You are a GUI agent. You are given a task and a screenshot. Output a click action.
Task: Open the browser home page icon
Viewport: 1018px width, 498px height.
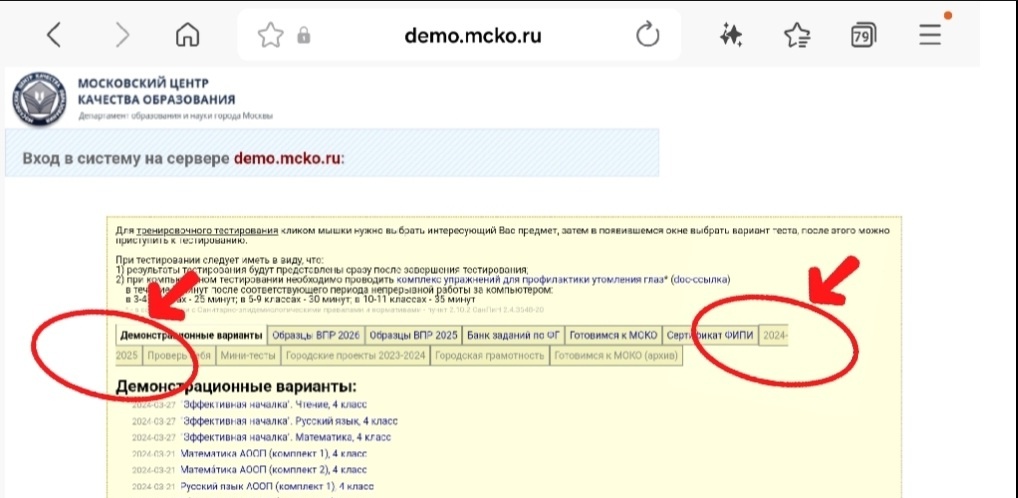[x=188, y=35]
